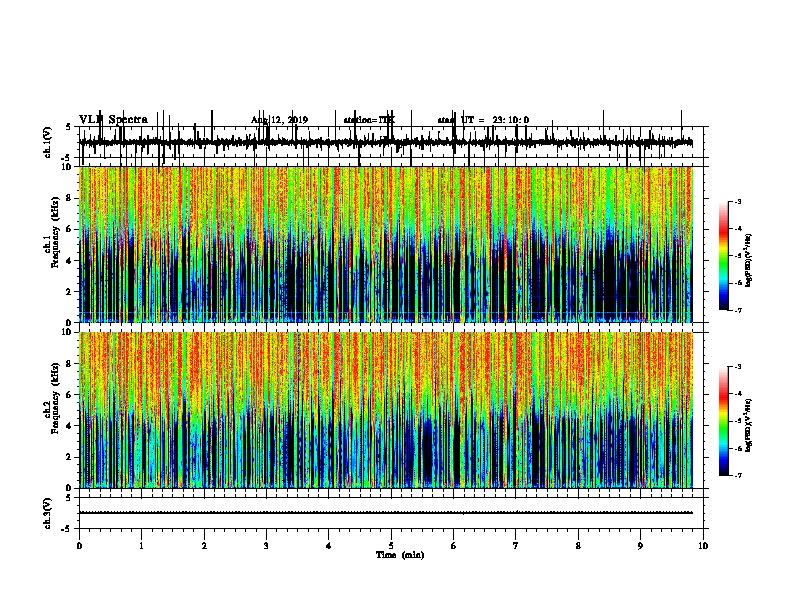
Task: Click time axis tick label "3"
Action: [266, 546]
